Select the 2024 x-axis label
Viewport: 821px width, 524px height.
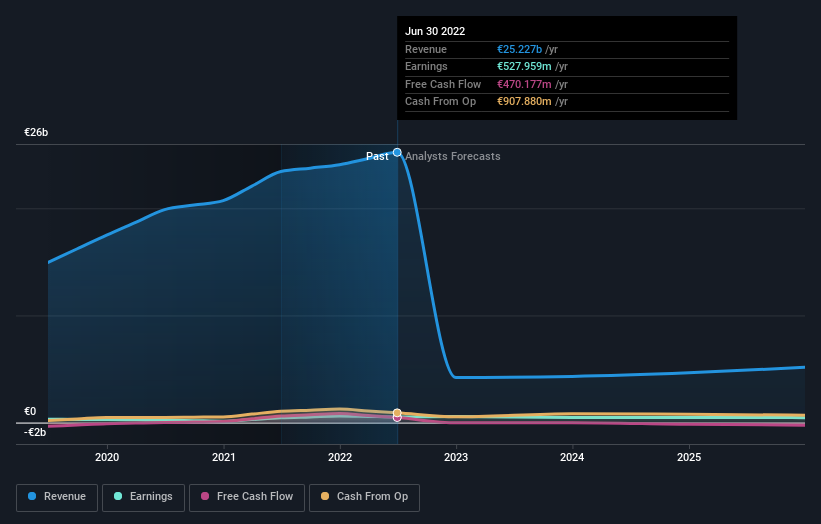572,457
